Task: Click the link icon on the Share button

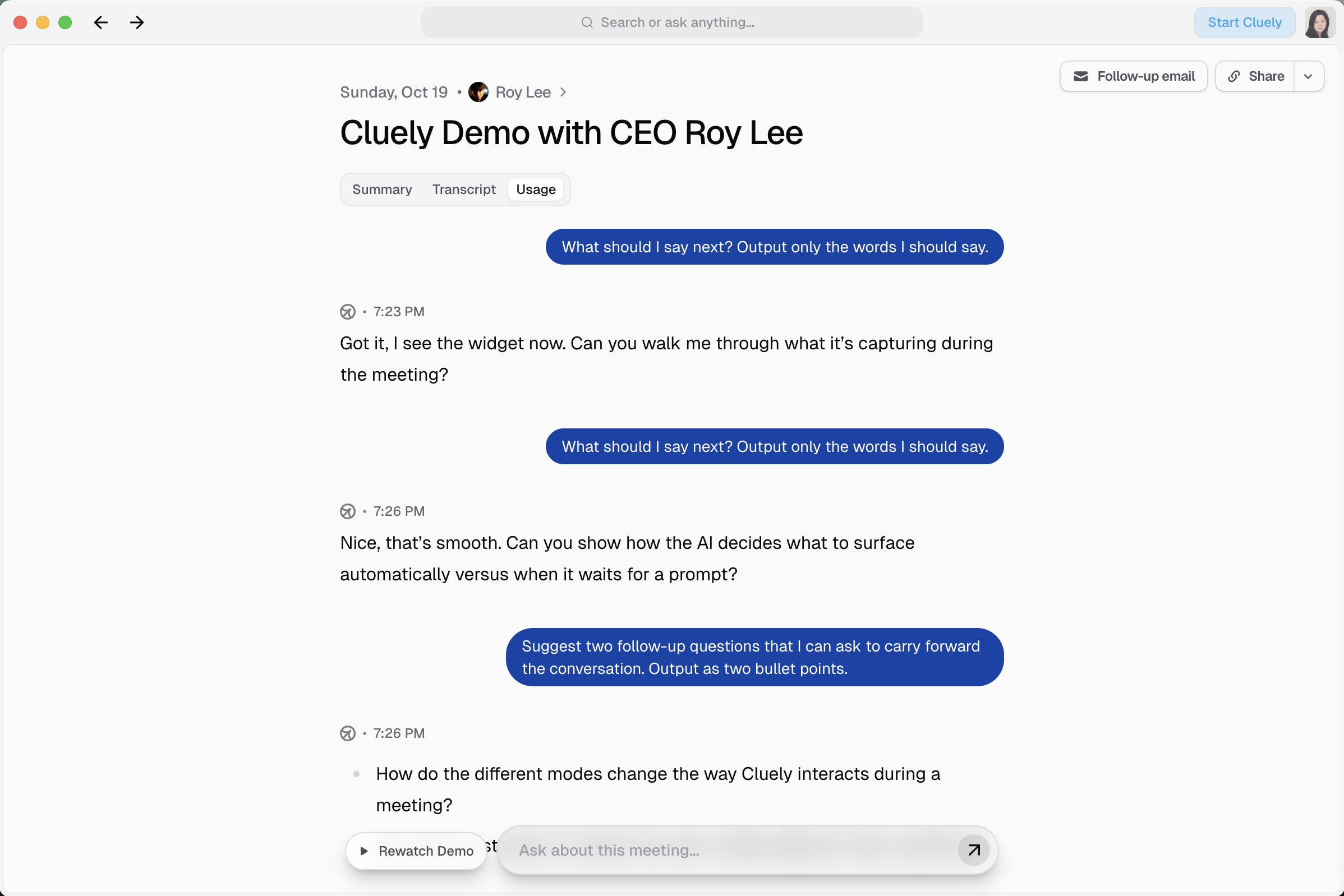Action: point(1235,76)
